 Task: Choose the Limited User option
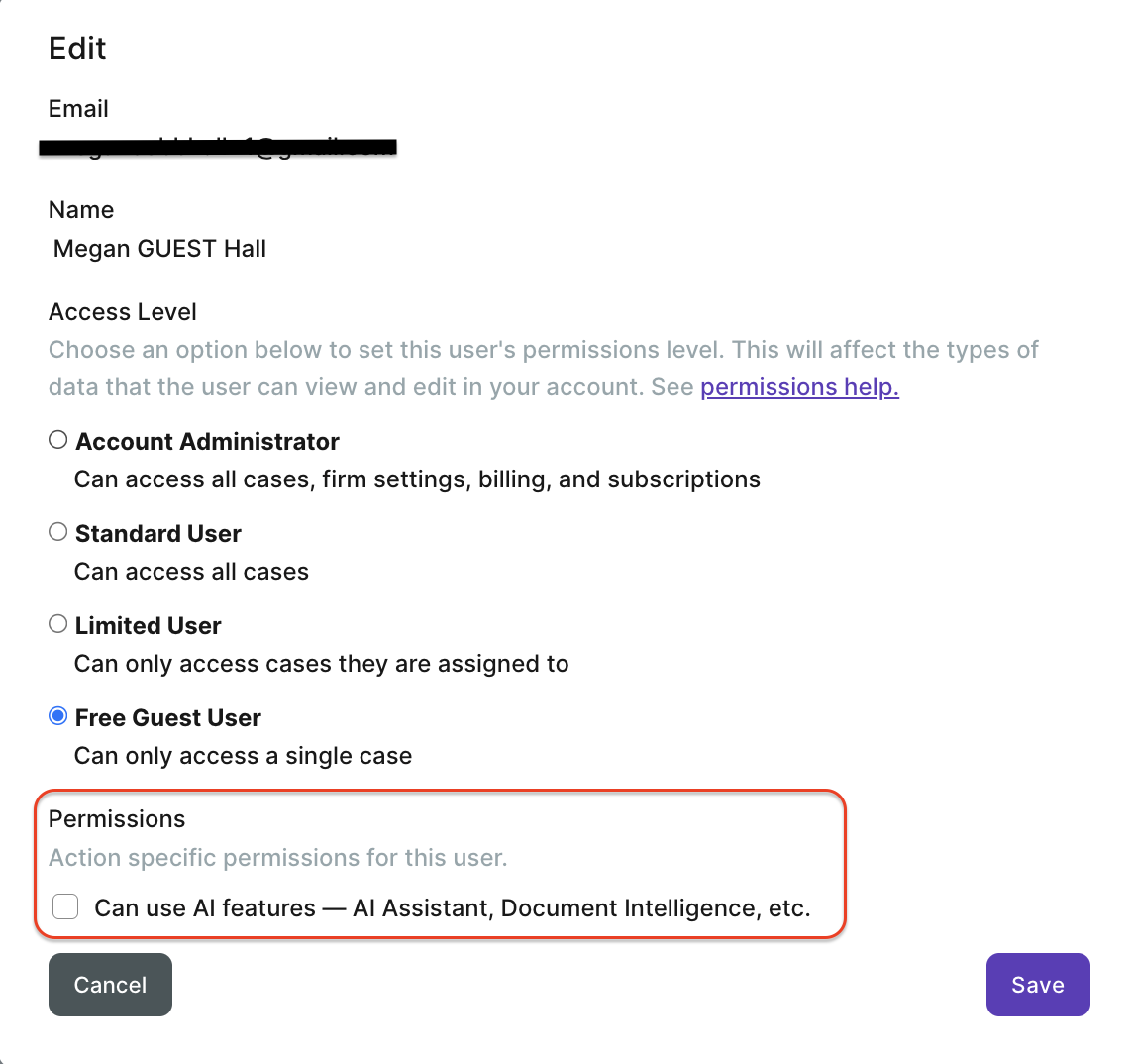click(x=57, y=623)
